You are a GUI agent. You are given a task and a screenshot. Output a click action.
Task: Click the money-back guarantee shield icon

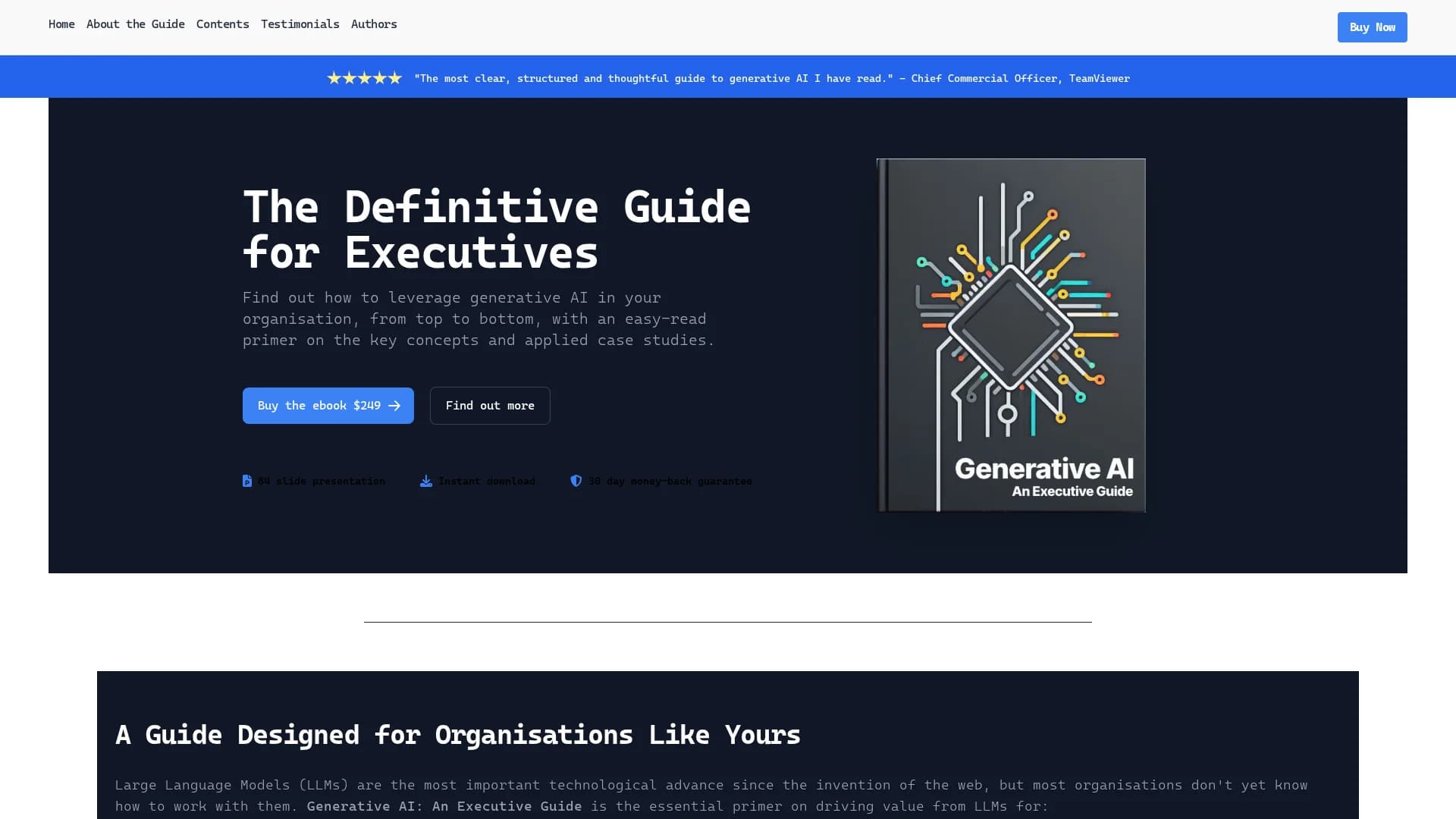pyautogui.click(x=576, y=481)
